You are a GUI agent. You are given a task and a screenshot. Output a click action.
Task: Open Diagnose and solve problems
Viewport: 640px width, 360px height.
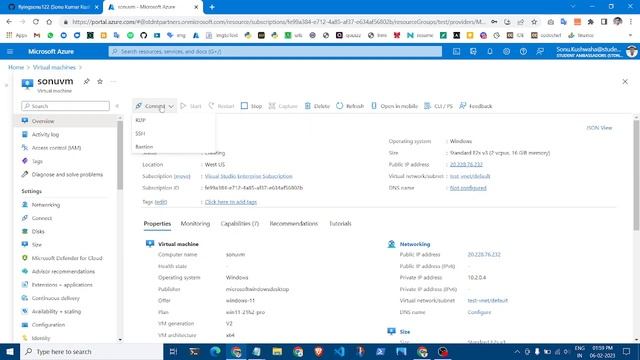coord(67,175)
